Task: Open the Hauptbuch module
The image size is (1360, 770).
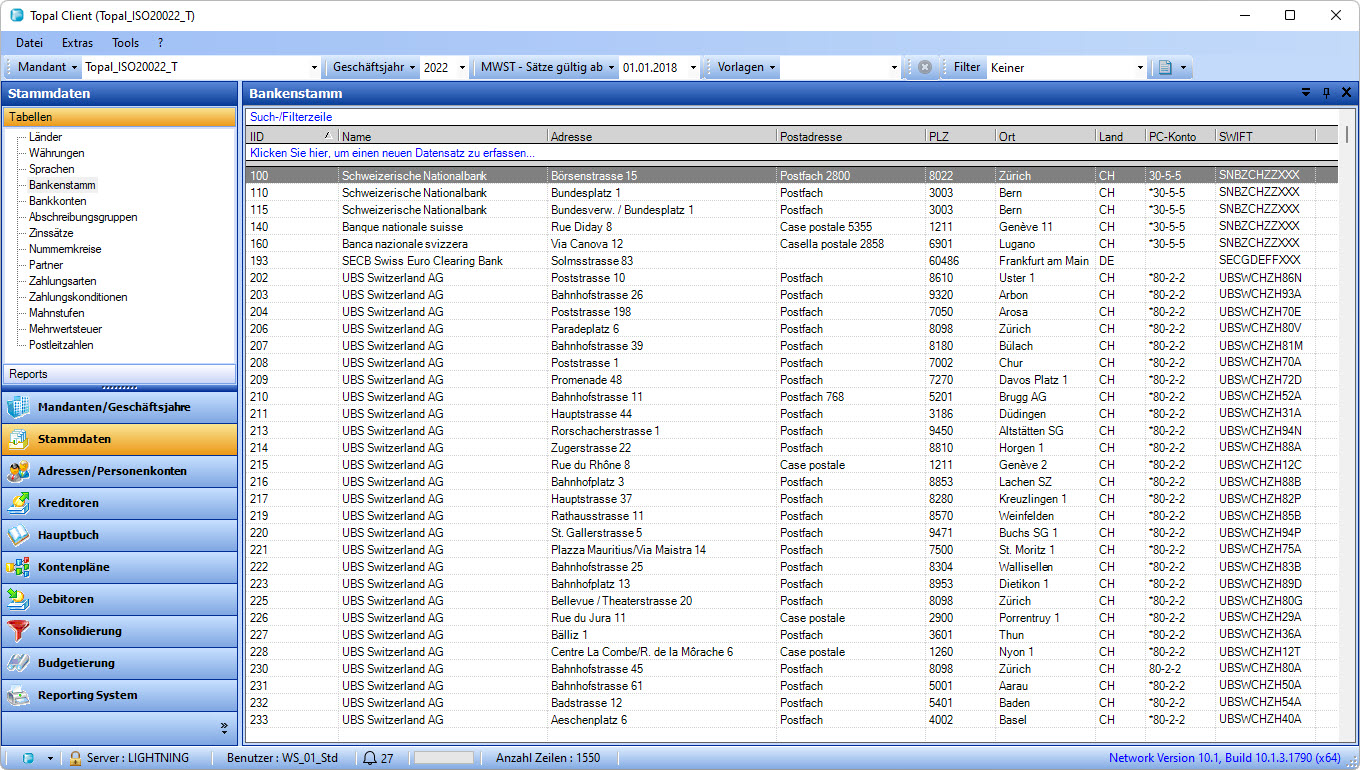Action: [119, 535]
